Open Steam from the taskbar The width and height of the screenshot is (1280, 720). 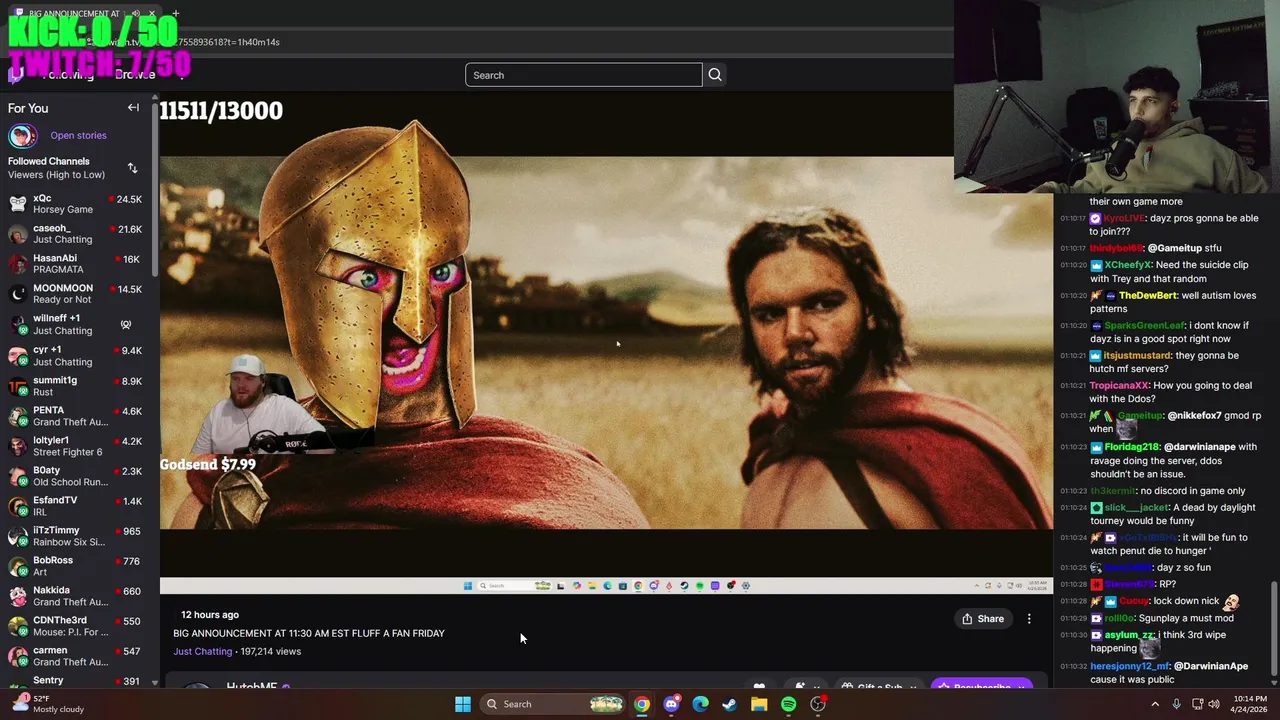coord(729,704)
